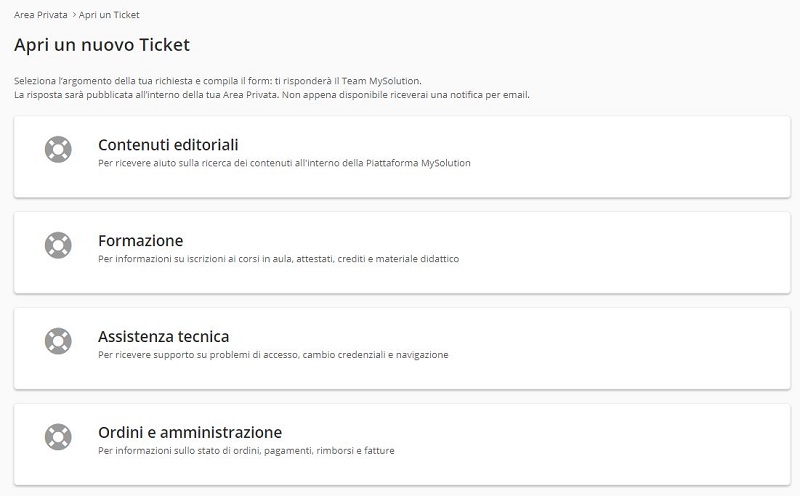Go back to Area Privata breadcrumb
Image resolution: width=800 pixels, height=496 pixels.
[x=41, y=15]
